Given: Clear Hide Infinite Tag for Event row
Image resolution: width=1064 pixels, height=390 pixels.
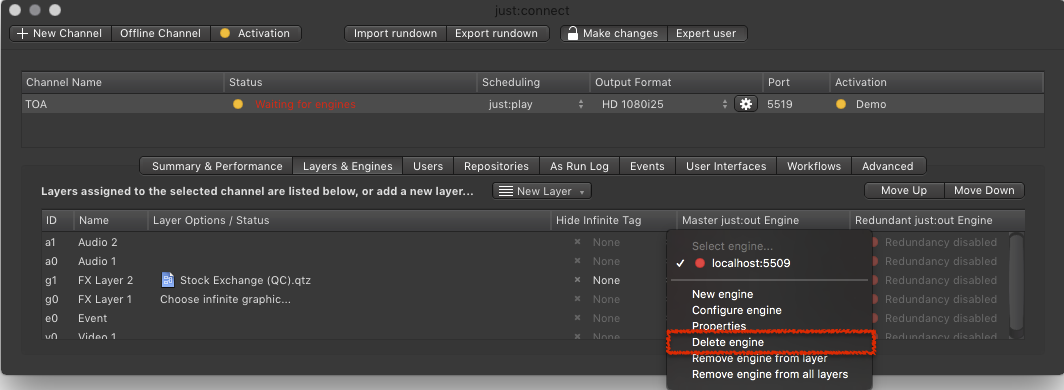Looking at the screenshot, I should [577, 318].
